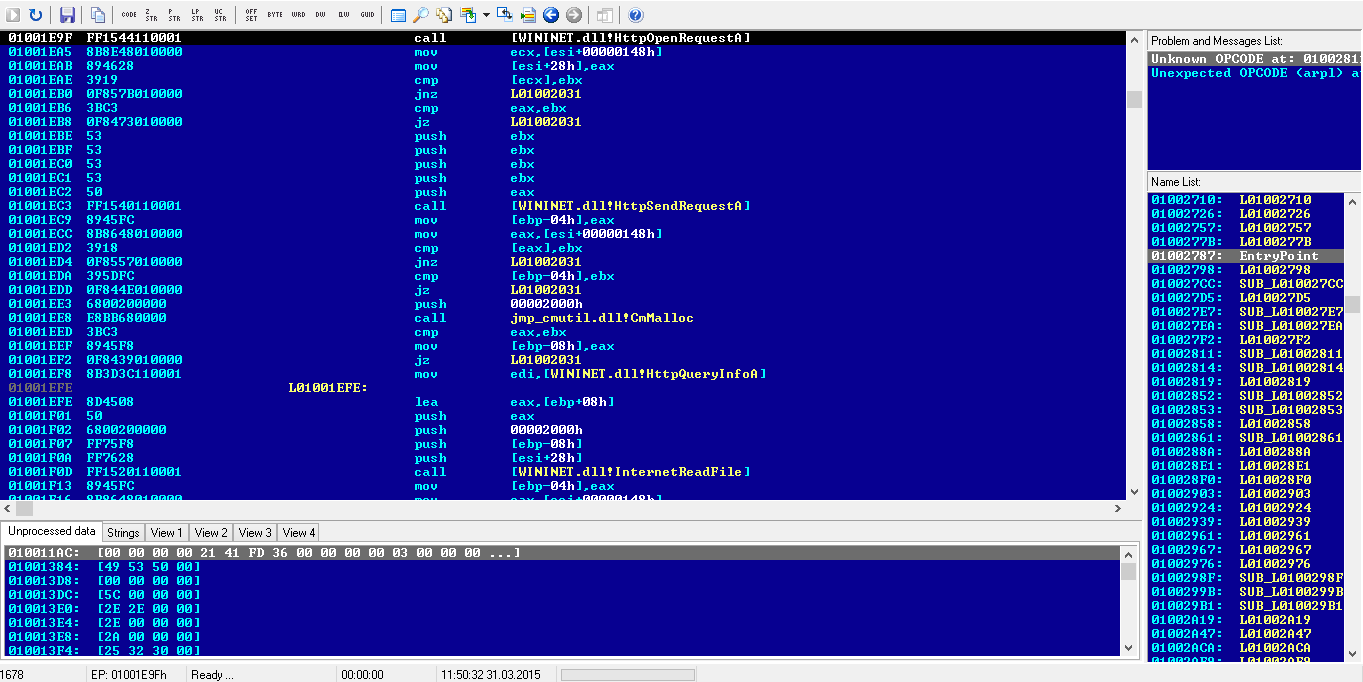The width and height of the screenshot is (1363, 682).
Task: Click the window swap arrows icon
Action: point(505,15)
